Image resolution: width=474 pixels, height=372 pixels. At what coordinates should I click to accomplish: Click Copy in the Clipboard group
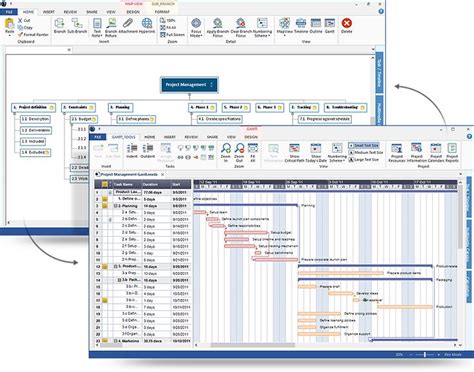(x=25, y=28)
